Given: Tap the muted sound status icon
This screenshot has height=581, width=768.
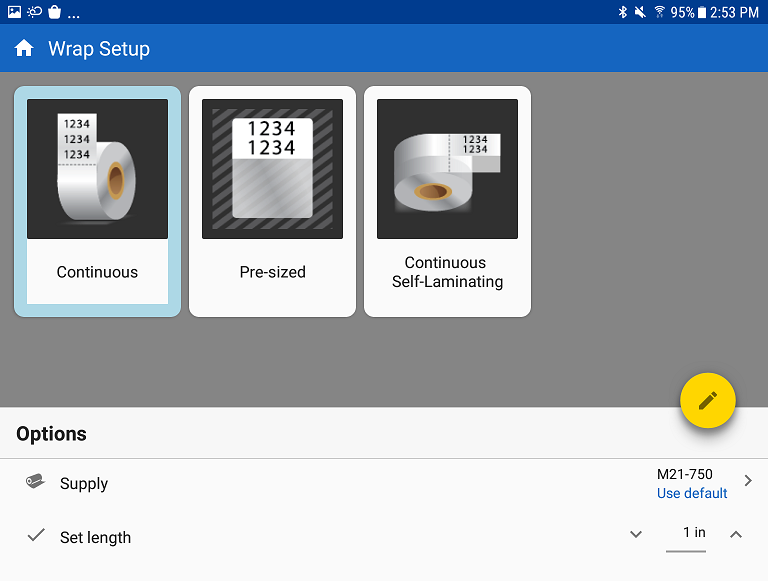Looking at the screenshot, I should click(640, 12).
